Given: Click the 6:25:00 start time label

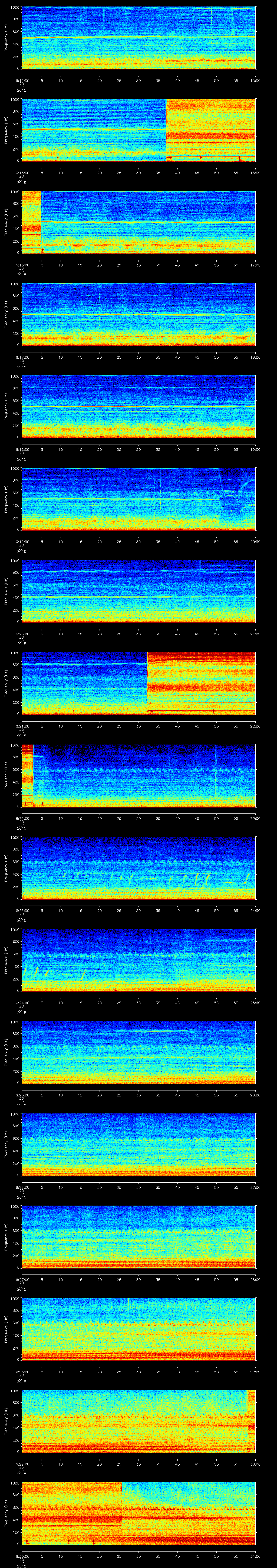Looking at the screenshot, I should pos(22,1095).
